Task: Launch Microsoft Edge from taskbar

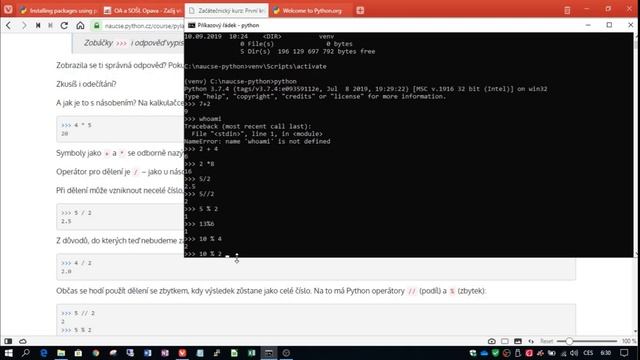Action: 44,353
